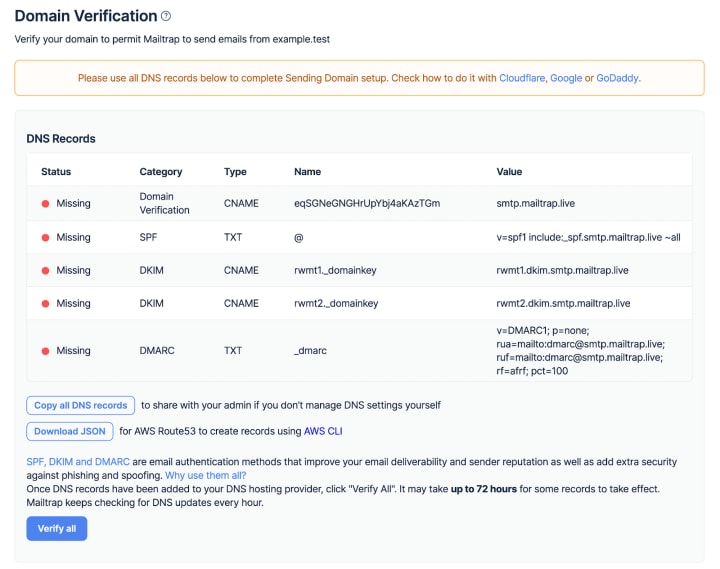The image size is (720, 569).
Task: Select the name eqSGNeGNGHrUpYbj4aKAzTGm
Action: pyautogui.click(x=367, y=203)
